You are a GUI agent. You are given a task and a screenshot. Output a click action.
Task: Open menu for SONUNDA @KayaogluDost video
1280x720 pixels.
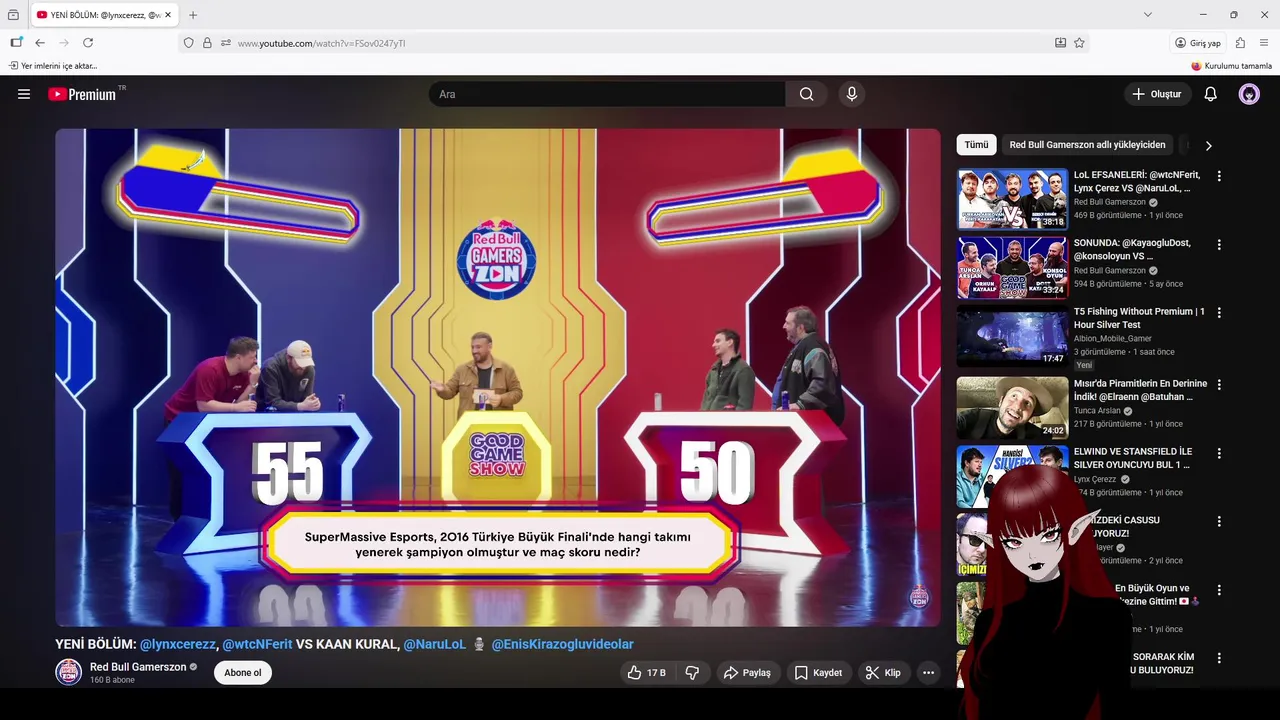pyautogui.click(x=1218, y=244)
